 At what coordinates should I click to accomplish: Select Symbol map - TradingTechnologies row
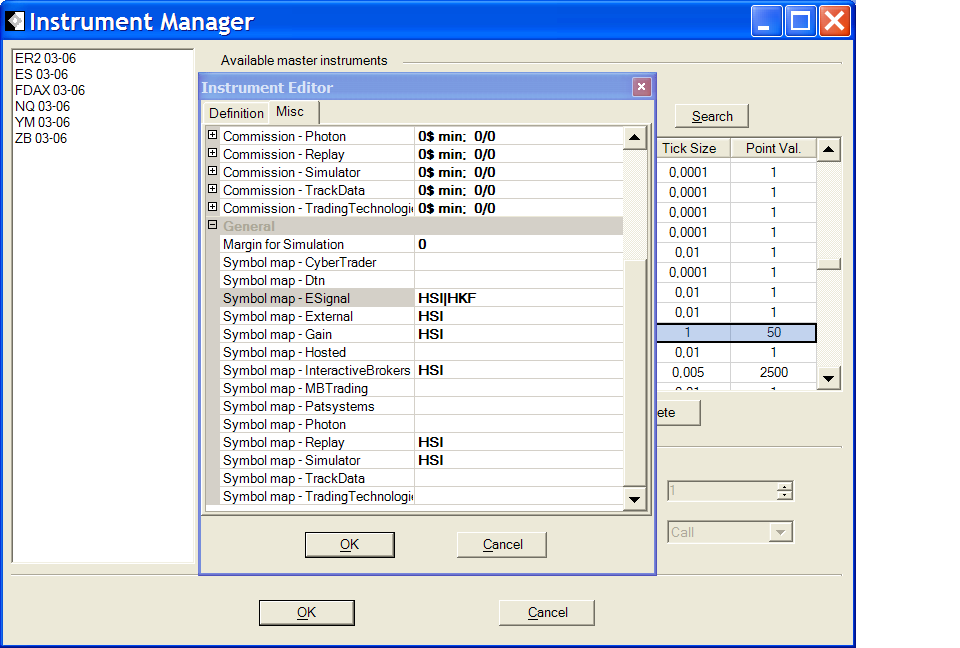[x=421, y=496]
